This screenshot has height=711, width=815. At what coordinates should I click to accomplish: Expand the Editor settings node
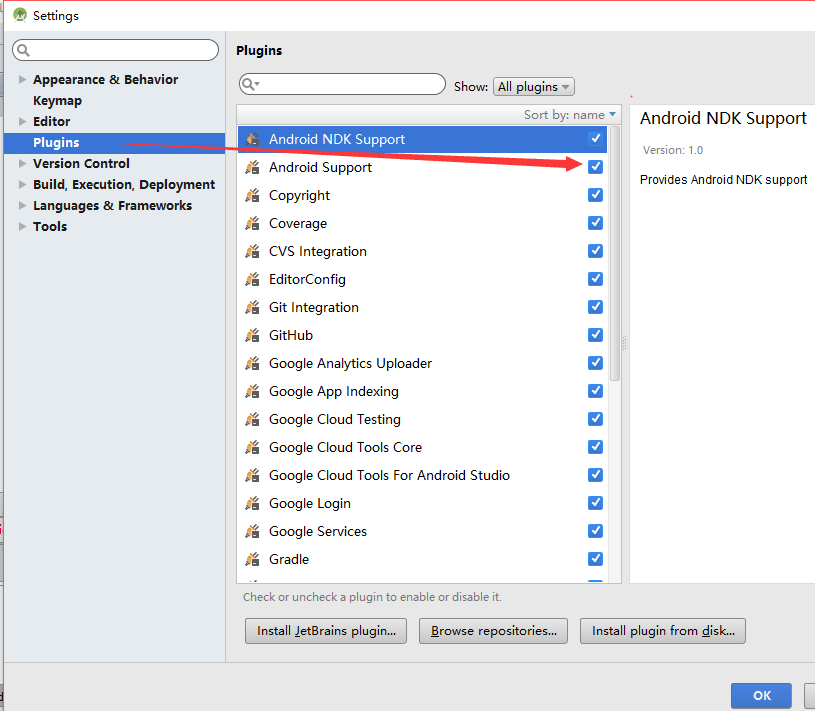[x=22, y=122]
